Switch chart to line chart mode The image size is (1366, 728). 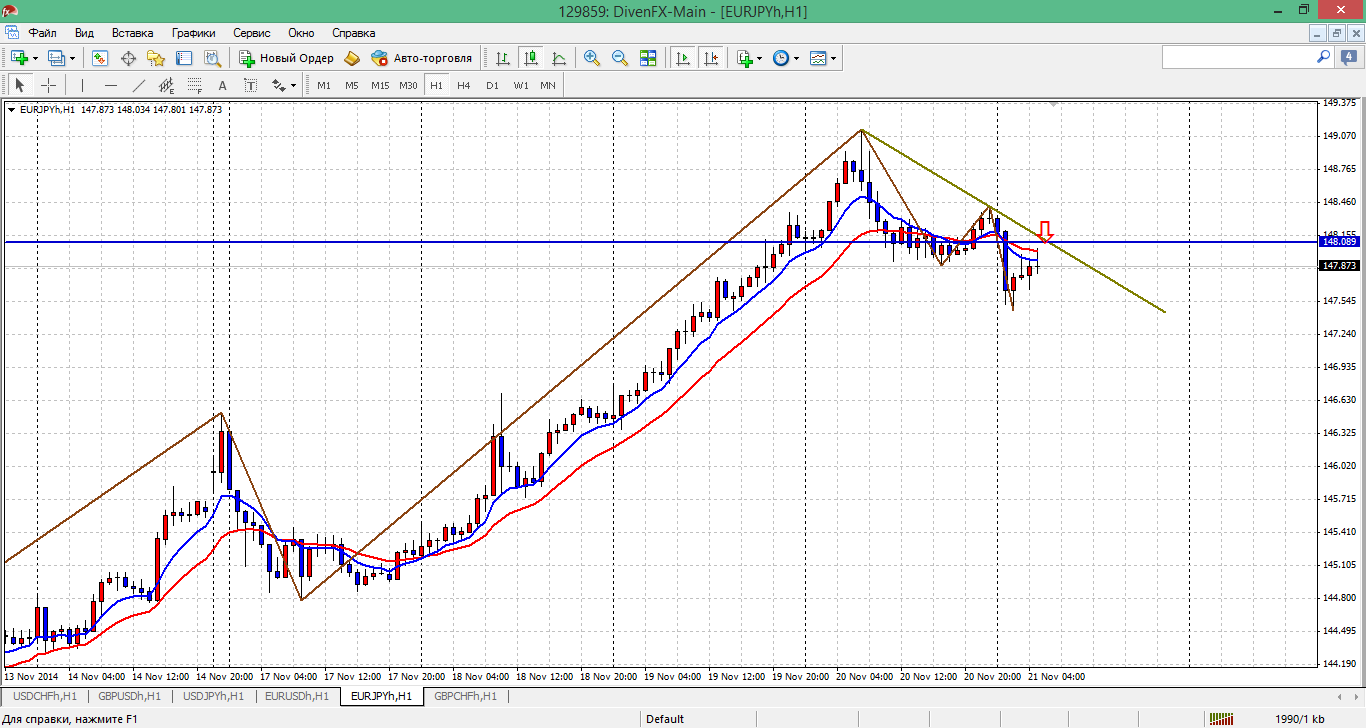[559, 58]
